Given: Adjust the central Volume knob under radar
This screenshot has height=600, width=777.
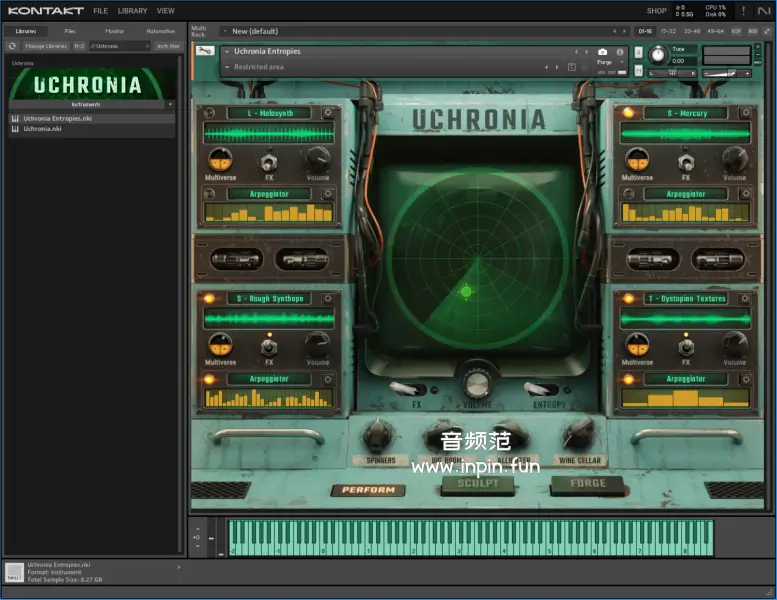Looking at the screenshot, I should (x=475, y=384).
